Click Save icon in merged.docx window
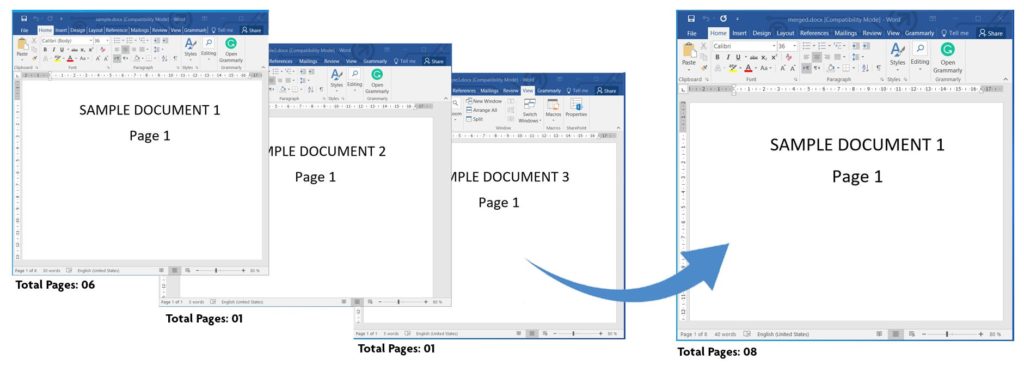 tap(691, 19)
